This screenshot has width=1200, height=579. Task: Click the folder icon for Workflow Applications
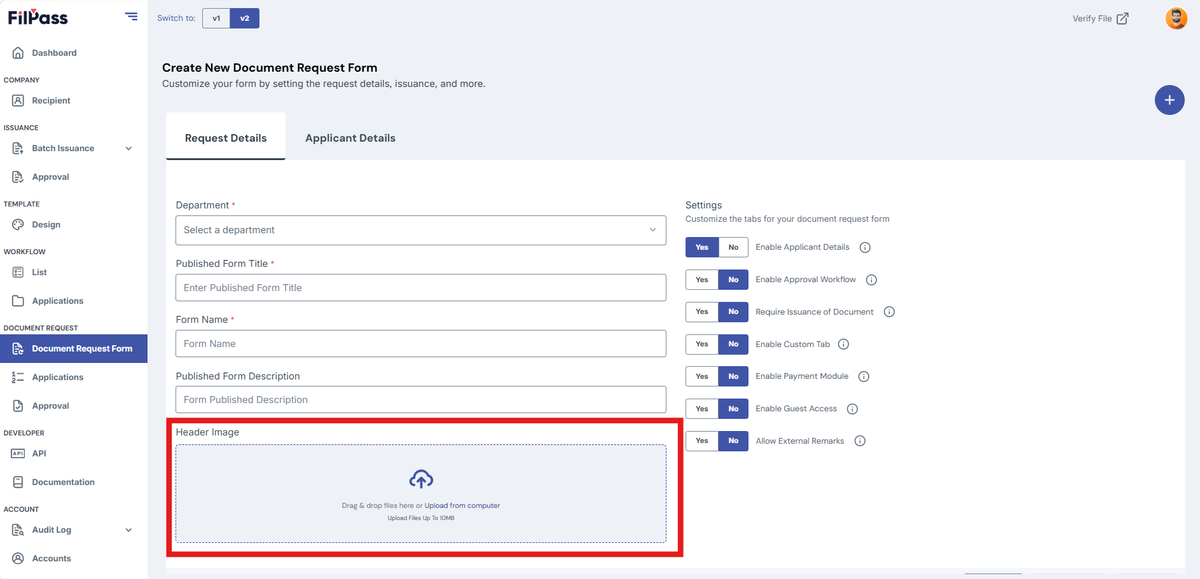tap(18, 301)
